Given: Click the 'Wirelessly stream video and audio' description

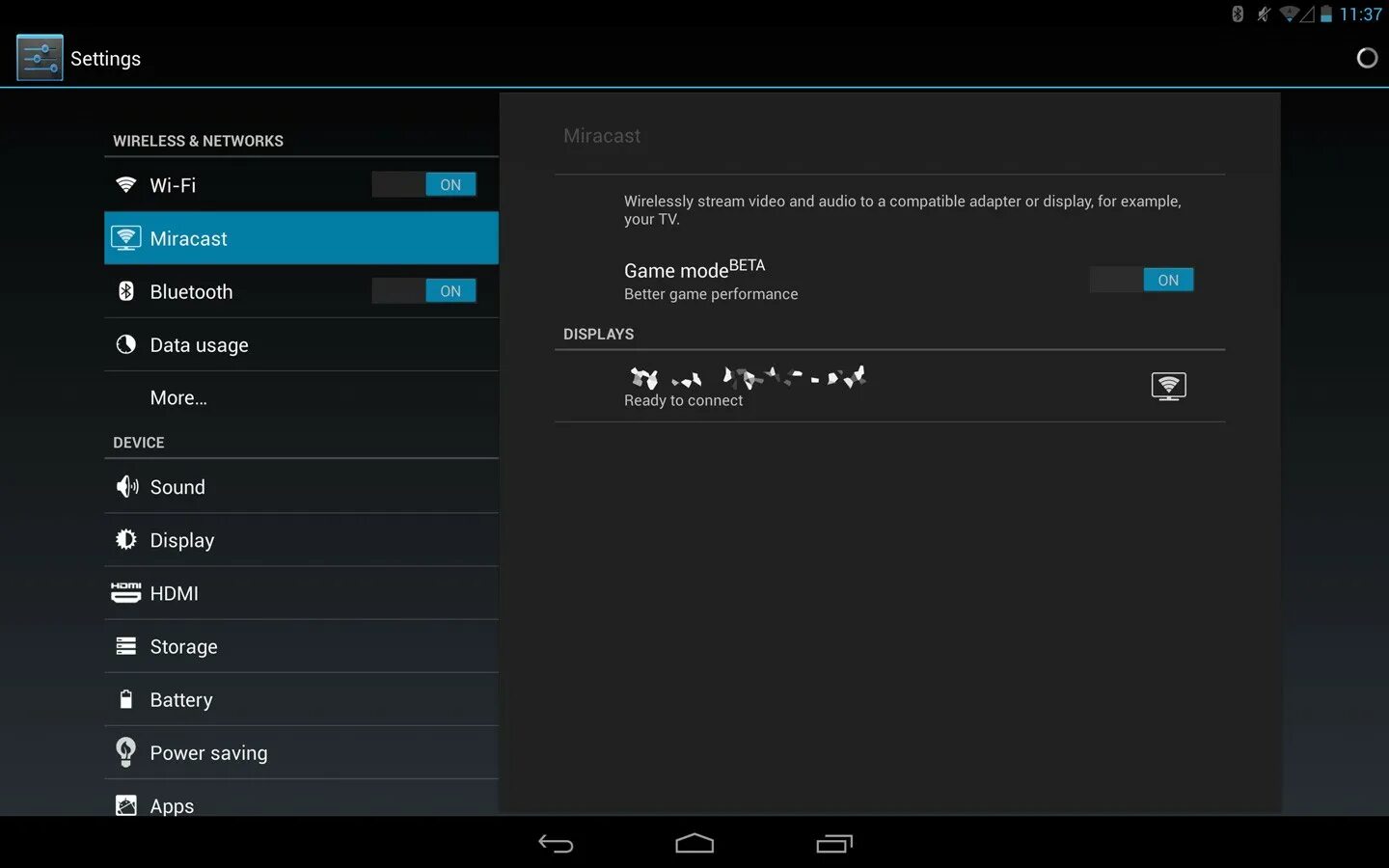Looking at the screenshot, I should [x=902, y=209].
